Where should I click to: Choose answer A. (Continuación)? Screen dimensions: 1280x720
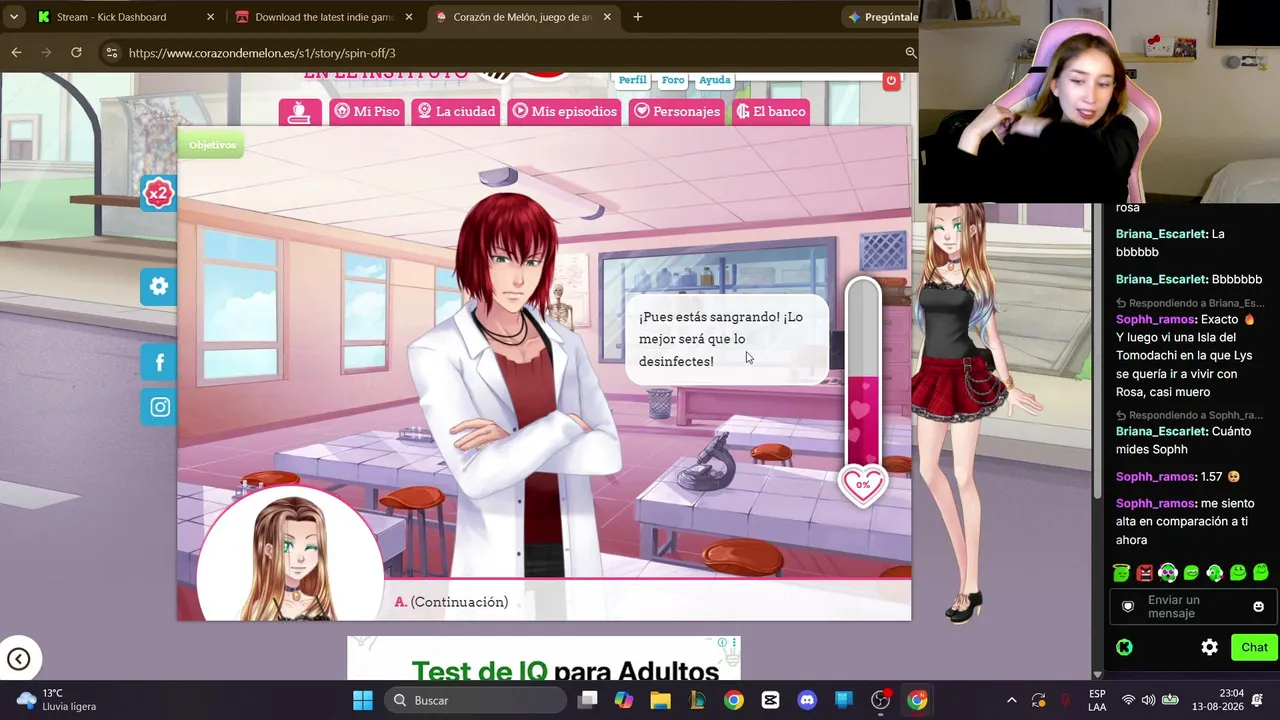pyautogui.click(x=451, y=602)
